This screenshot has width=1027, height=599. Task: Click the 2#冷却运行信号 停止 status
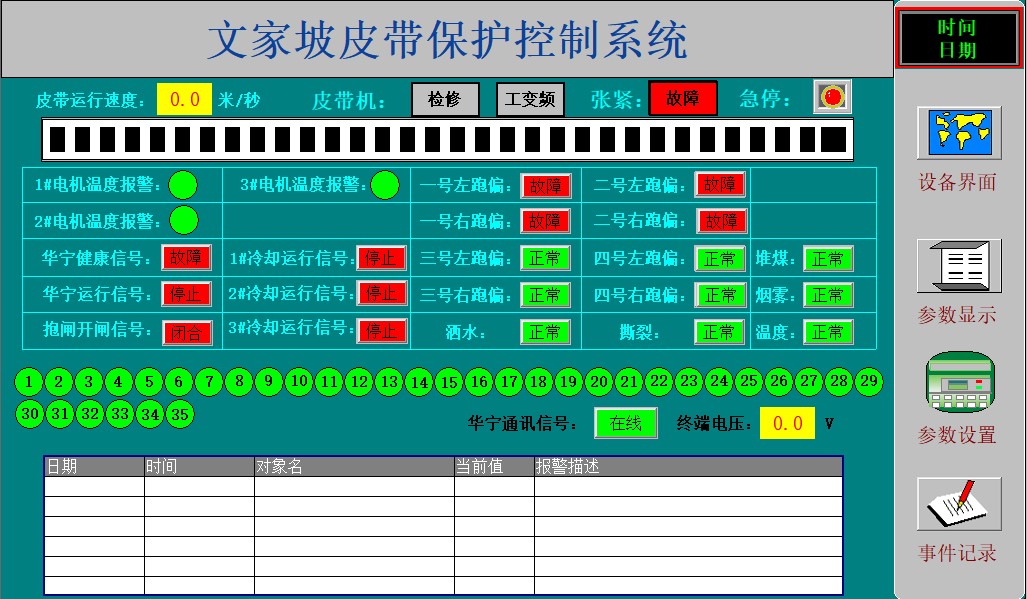click(x=382, y=293)
